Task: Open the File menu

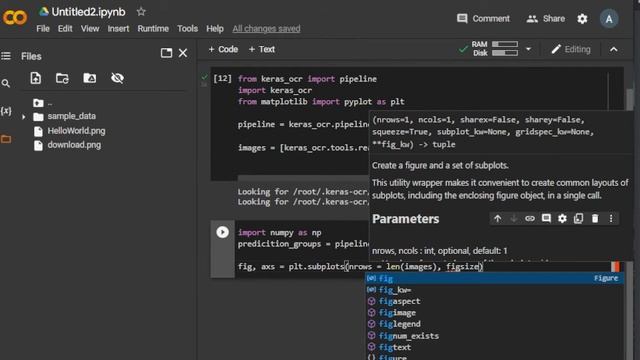Action: coord(43,29)
